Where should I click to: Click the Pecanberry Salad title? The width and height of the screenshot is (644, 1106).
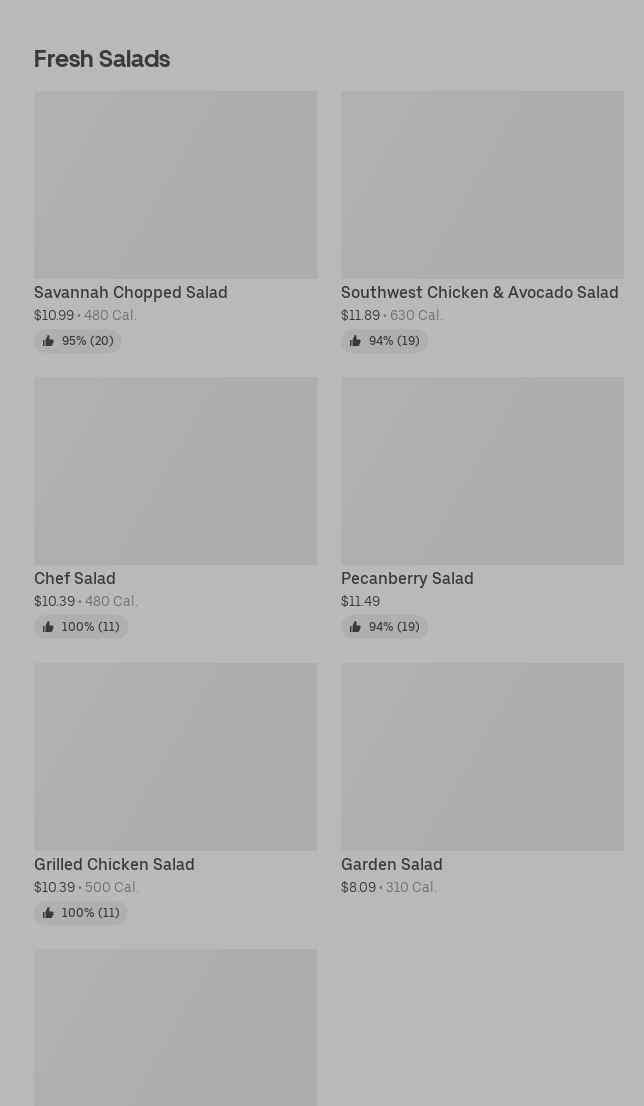tap(407, 579)
